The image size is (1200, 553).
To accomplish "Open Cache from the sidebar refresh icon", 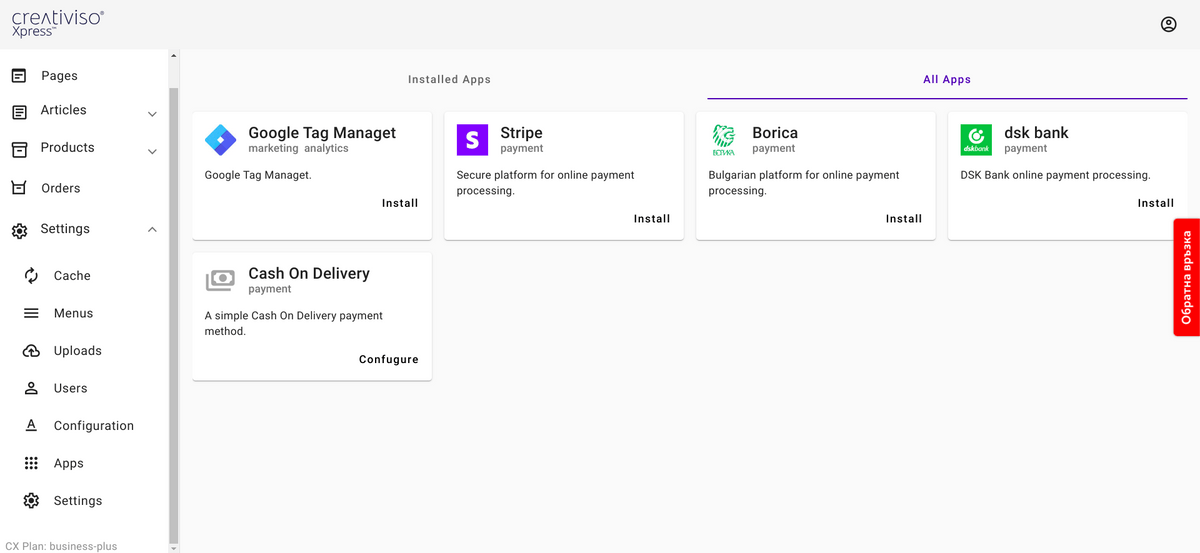I will [x=32, y=276].
